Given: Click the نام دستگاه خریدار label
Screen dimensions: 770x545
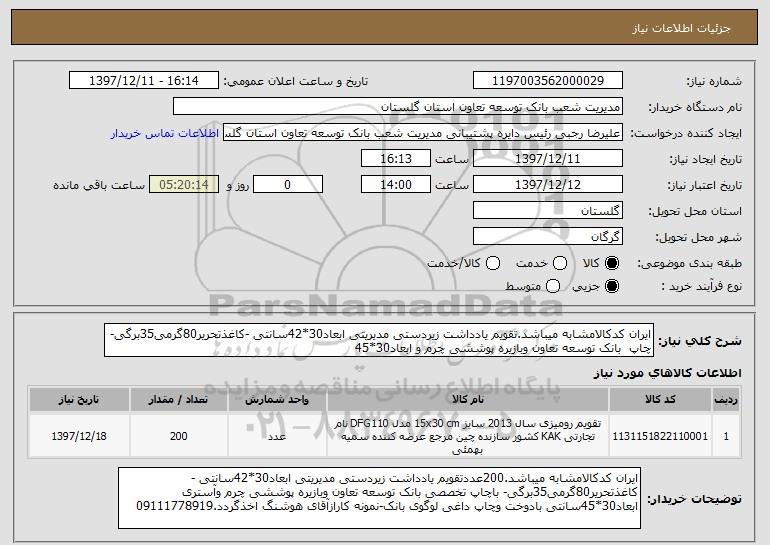Looking at the screenshot, I should (695, 107).
